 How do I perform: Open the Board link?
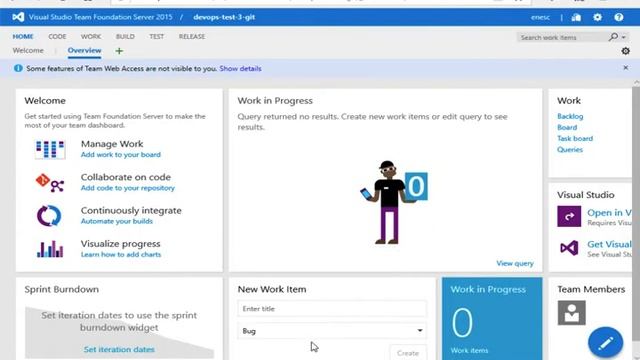[567, 127]
